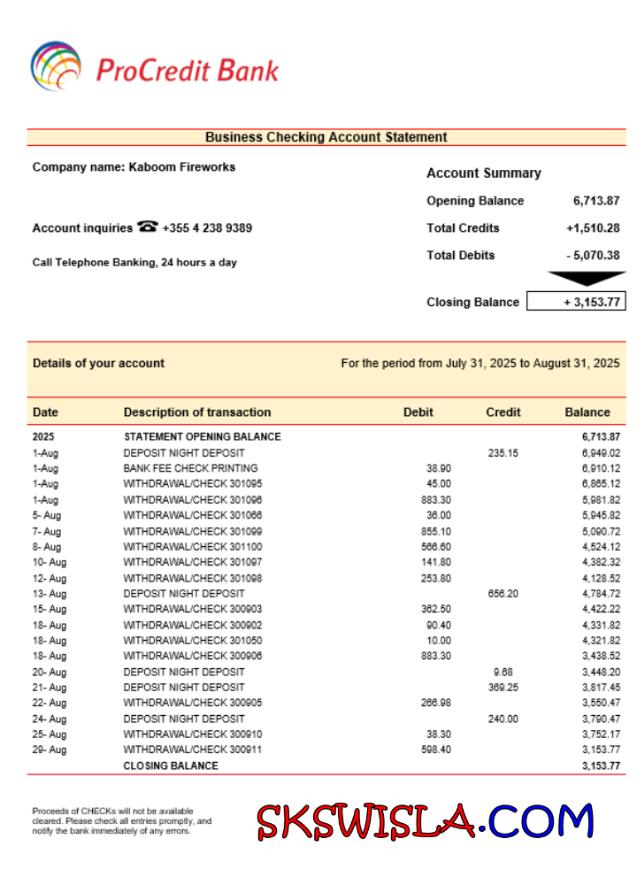
Task: Click the Details of your account heading
Action: click(x=98, y=363)
